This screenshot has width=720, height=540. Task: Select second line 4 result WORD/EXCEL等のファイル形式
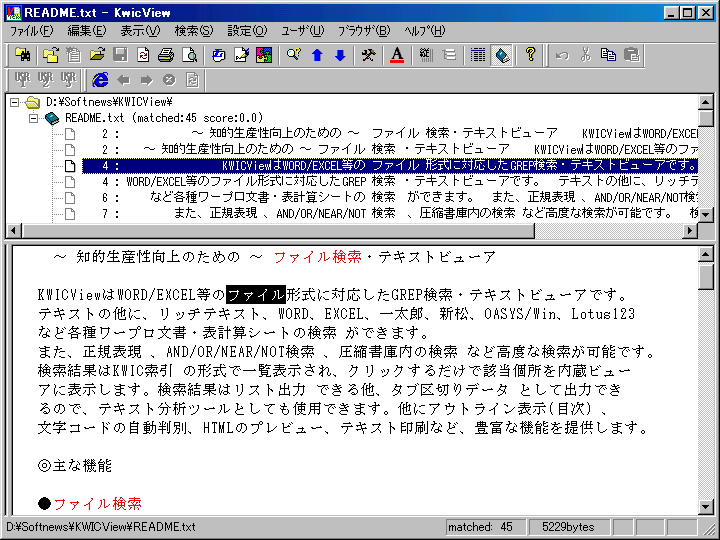(389, 182)
